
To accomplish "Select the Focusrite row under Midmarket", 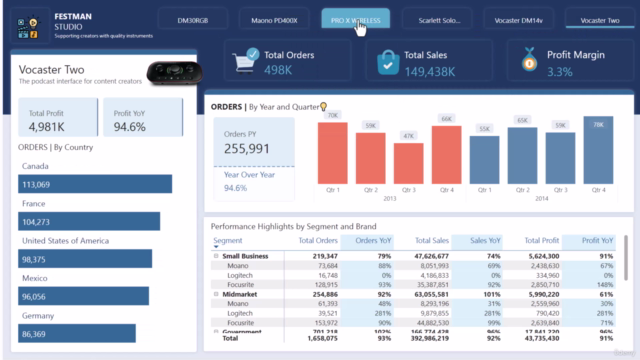I will point(413,323).
